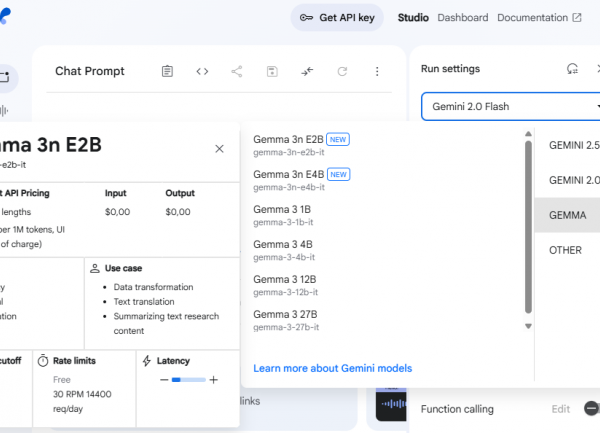Click the Latency indicator bar
600x433 pixels.
189,380
